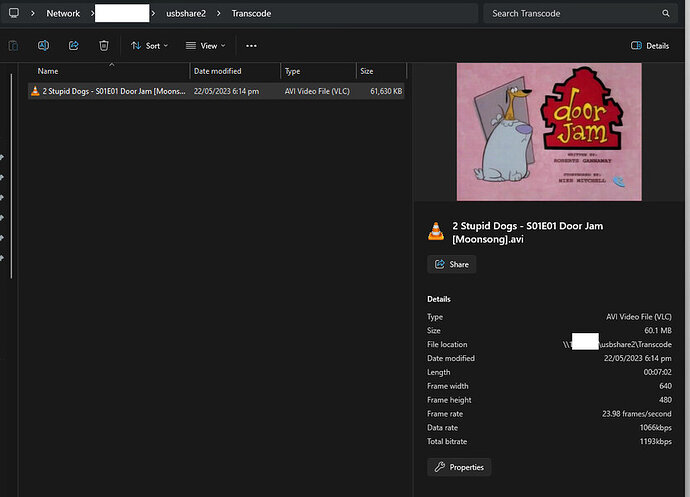Screen dimensions: 690x497
Task: Click the 60.1 MB size value
Action: [x=658, y=331]
